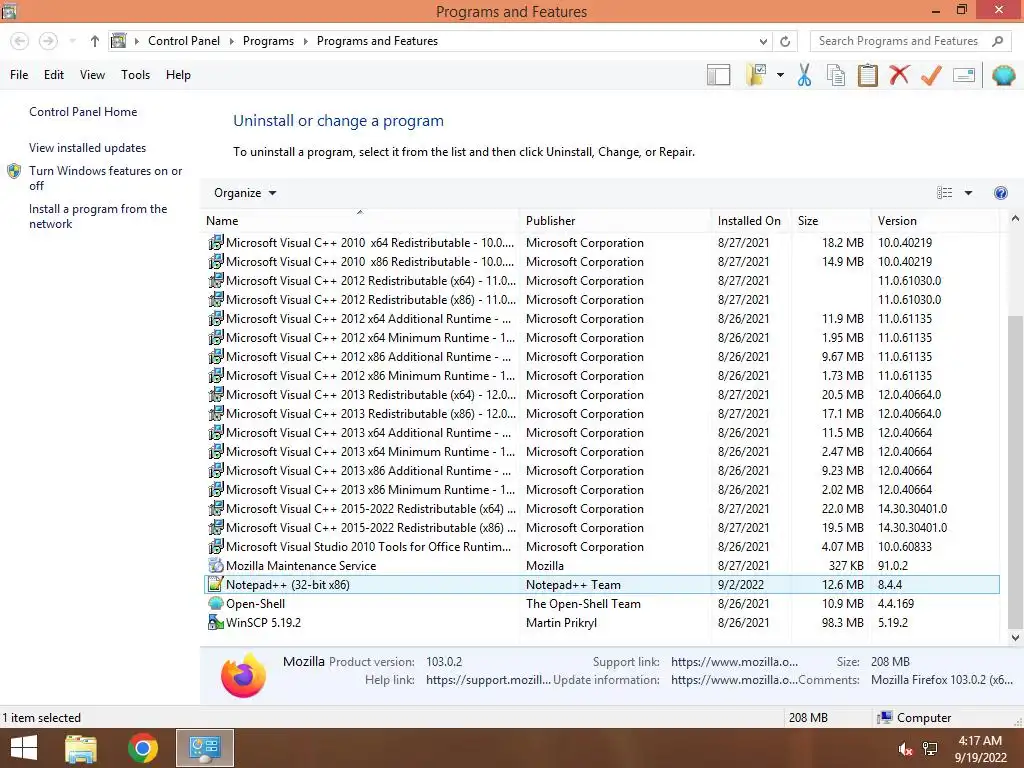Open File Explorer from the taskbar

point(81,748)
